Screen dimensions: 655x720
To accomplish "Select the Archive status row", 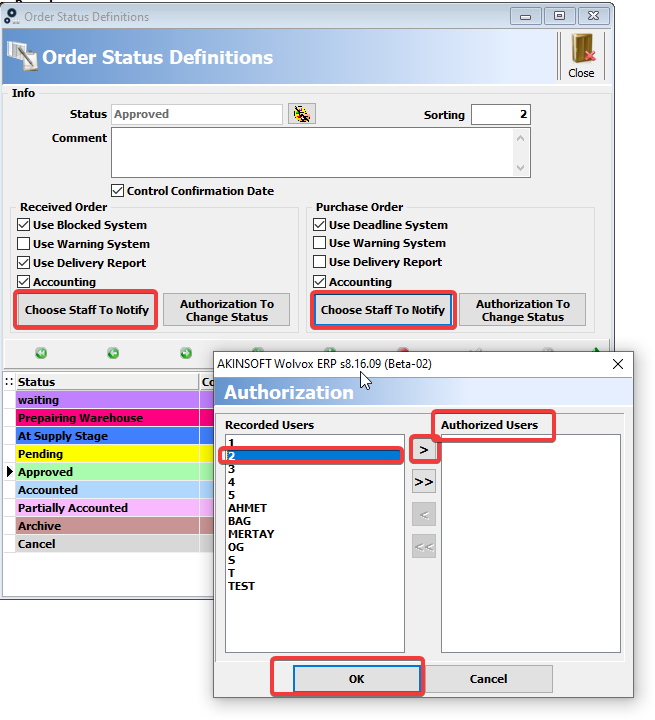I will coord(107,525).
